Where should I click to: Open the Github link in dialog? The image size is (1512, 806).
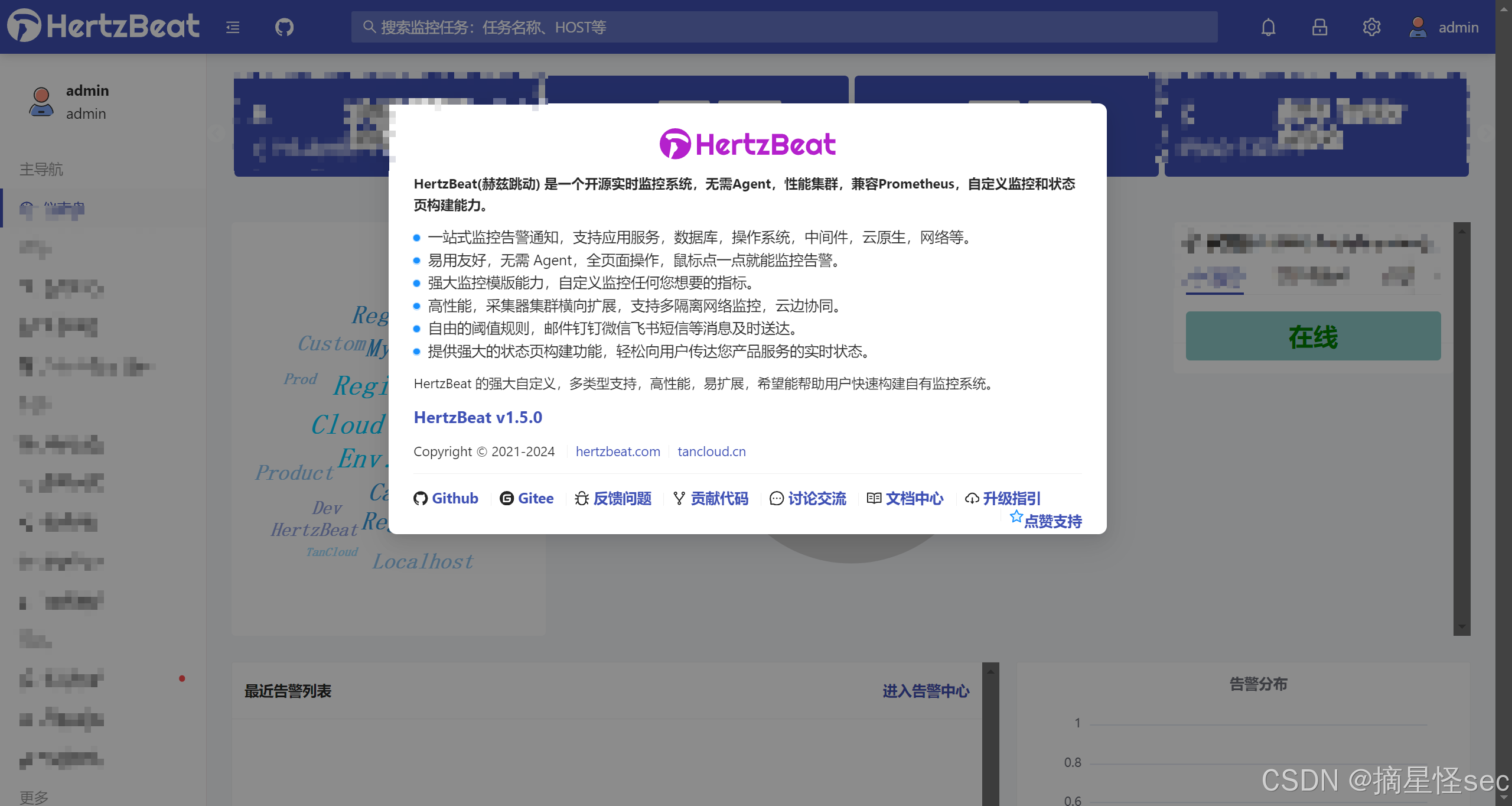[x=446, y=498]
